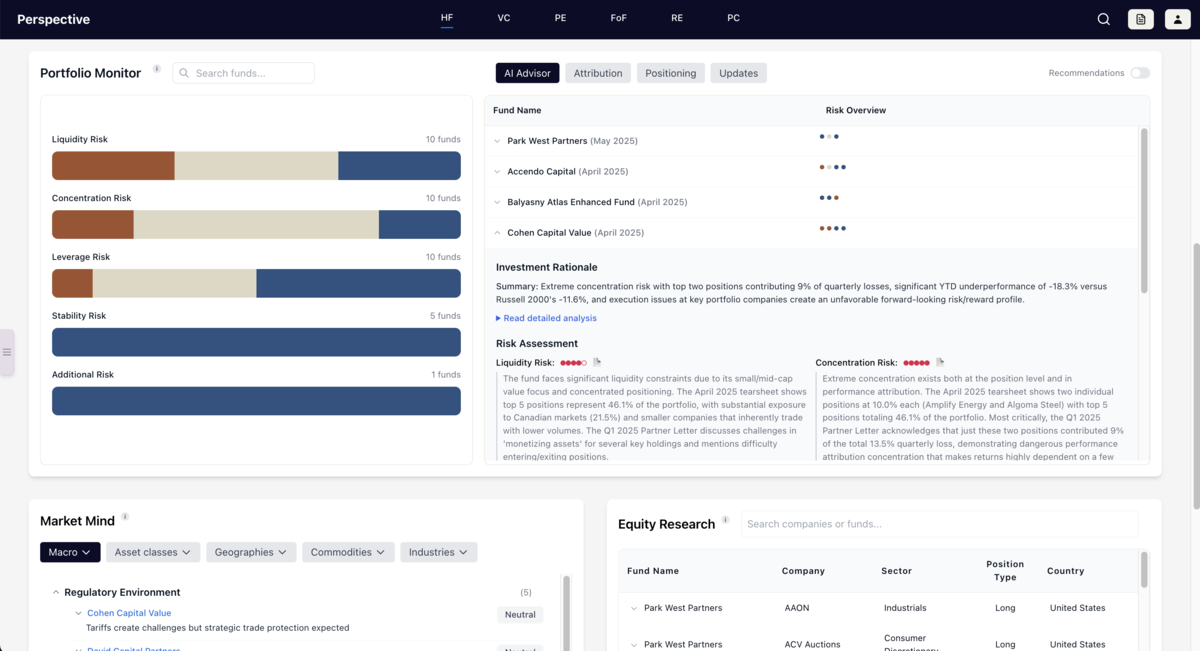Click the note icon beside Liquidity Risk rating
The width and height of the screenshot is (1200, 651).
pyautogui.click(x=598, y=363)
